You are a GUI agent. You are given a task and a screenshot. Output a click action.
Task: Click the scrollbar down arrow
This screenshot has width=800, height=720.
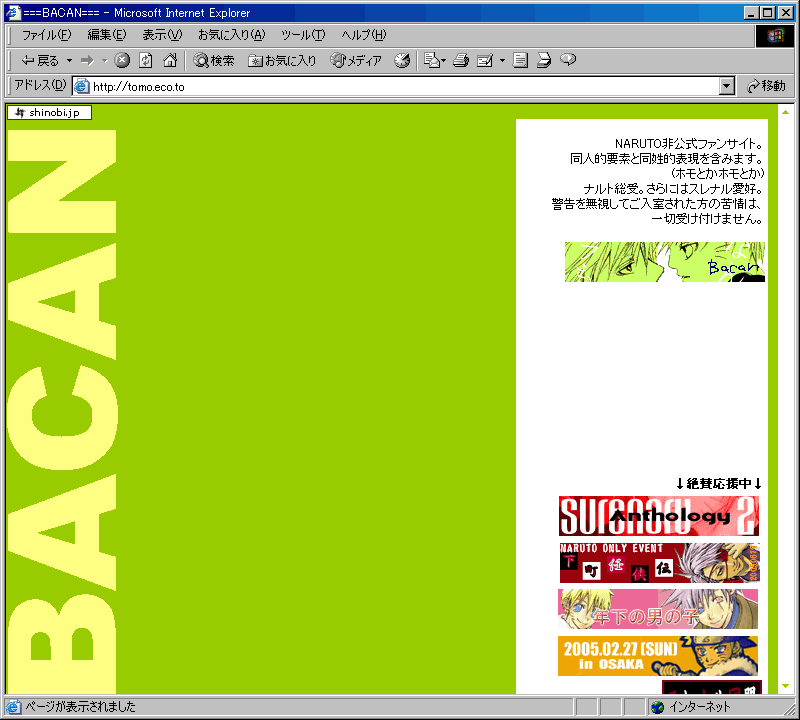[785, 686]
